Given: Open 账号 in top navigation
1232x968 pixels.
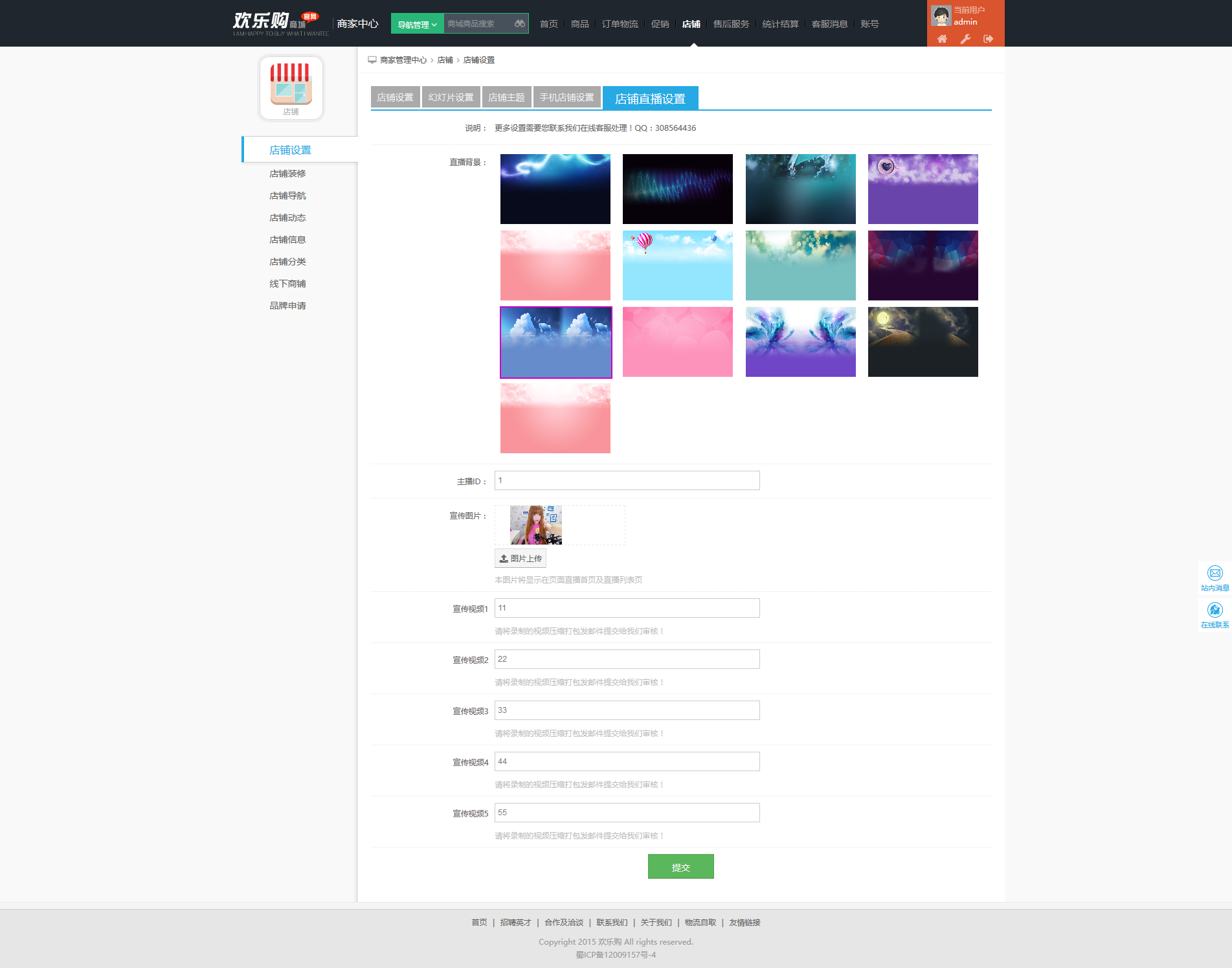Looking at the screenshot, I should (x=870, y=24).
